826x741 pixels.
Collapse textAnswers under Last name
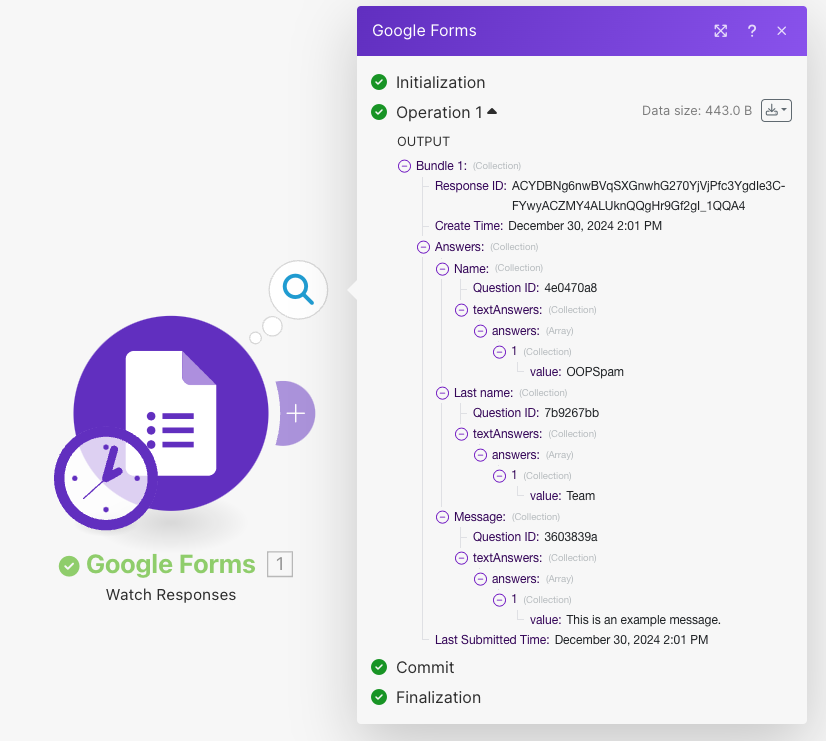click(x=461, y=434)
